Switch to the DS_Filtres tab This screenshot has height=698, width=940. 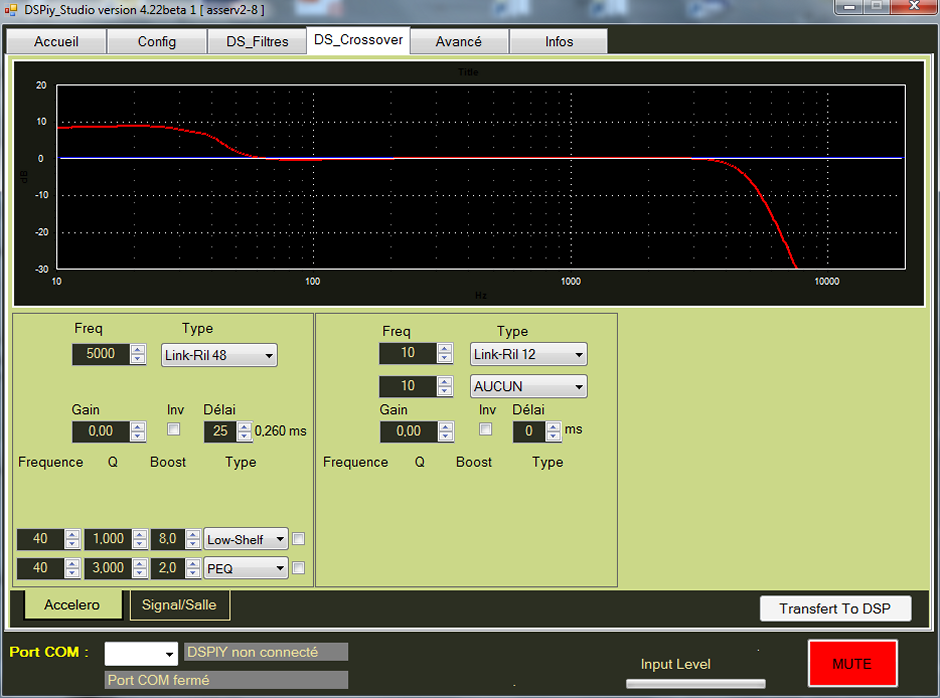tap(257, 42)
